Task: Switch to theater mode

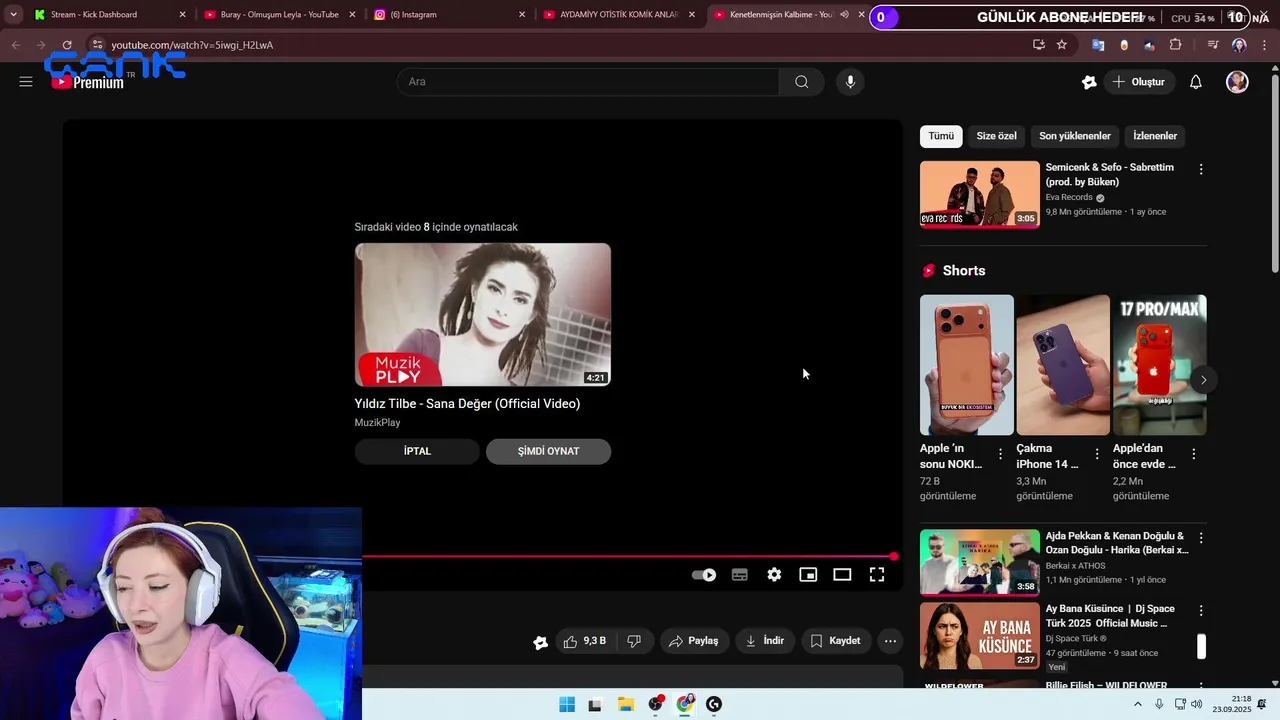Action: pos(842,575)
